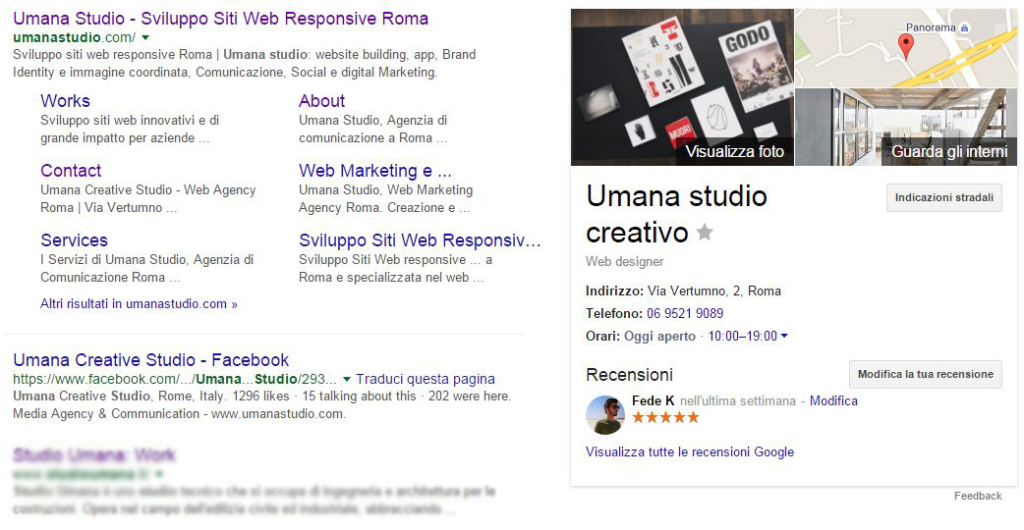1024x530 pixels.
Task: Expand the green arrow beside umanastudio.com
Action: point(146,38)
